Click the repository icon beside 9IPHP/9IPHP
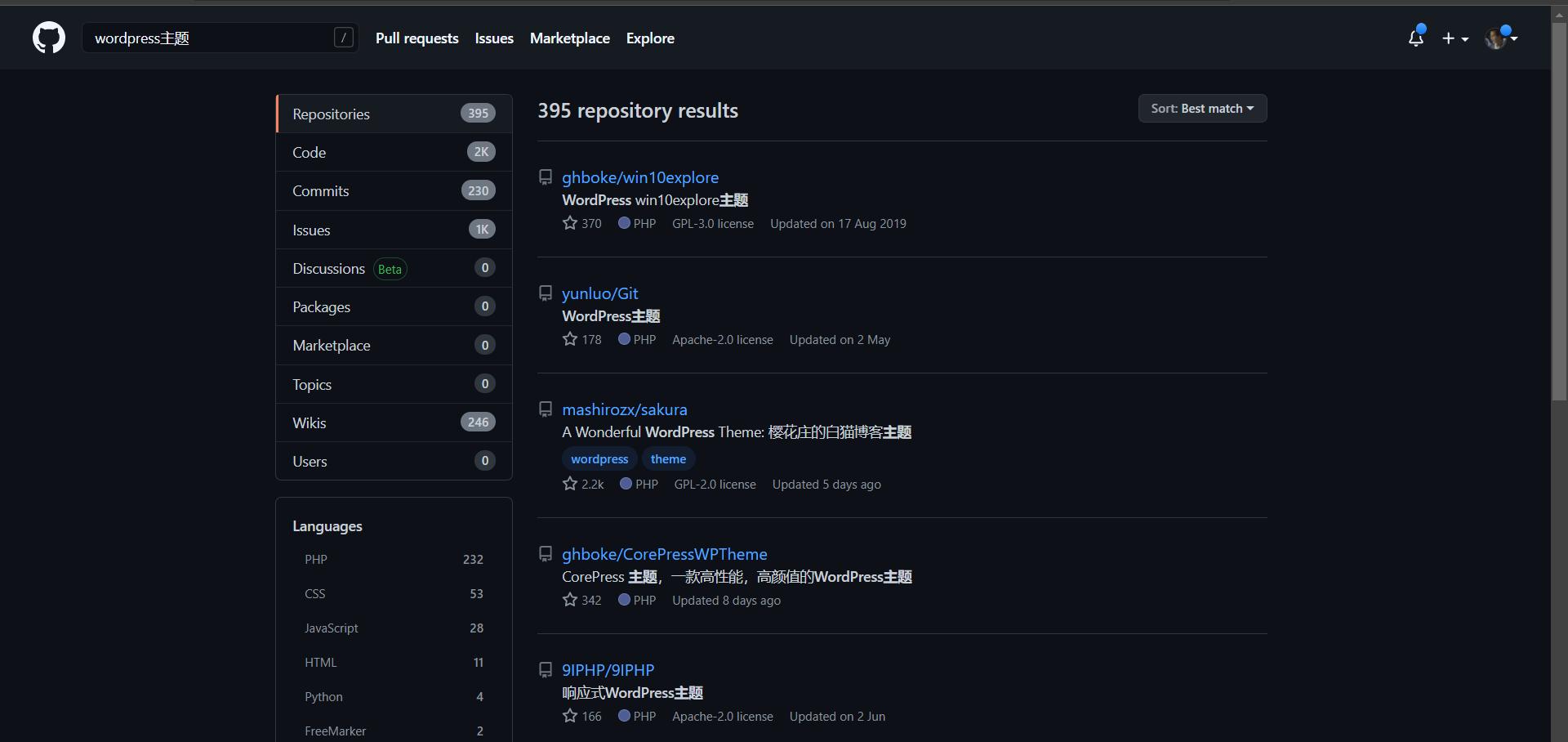1568x742 pixels. (x=546, y=669)
